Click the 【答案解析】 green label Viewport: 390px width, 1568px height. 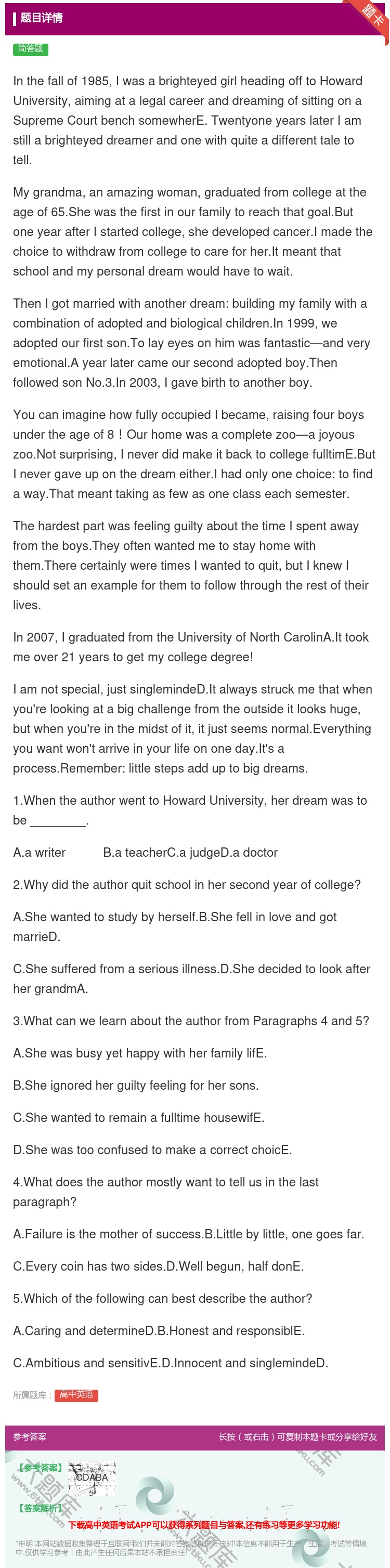click(x=40, y=1508)
